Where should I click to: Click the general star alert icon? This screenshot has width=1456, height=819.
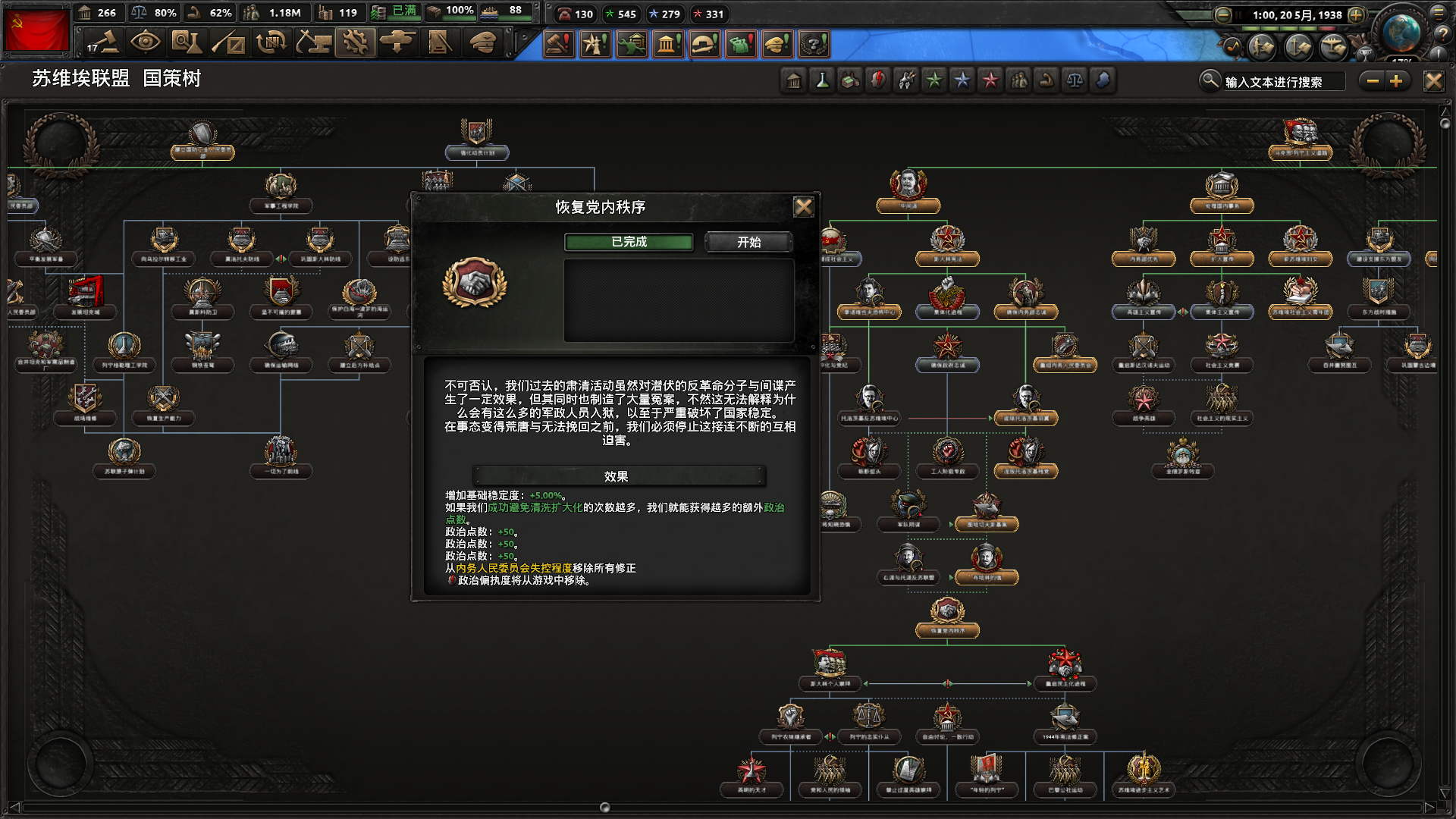595,44
